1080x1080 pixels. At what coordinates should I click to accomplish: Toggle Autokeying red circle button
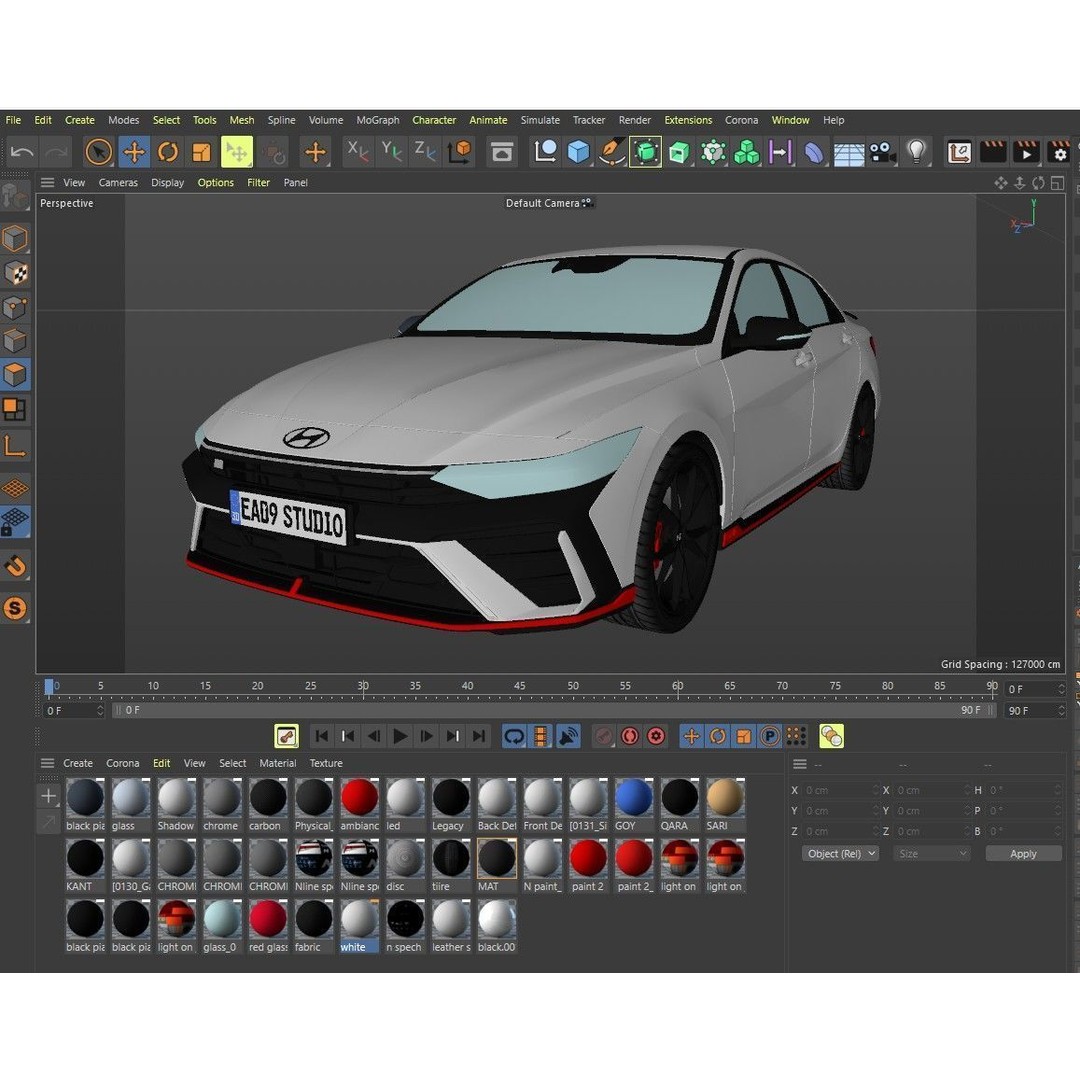point(630,736)
